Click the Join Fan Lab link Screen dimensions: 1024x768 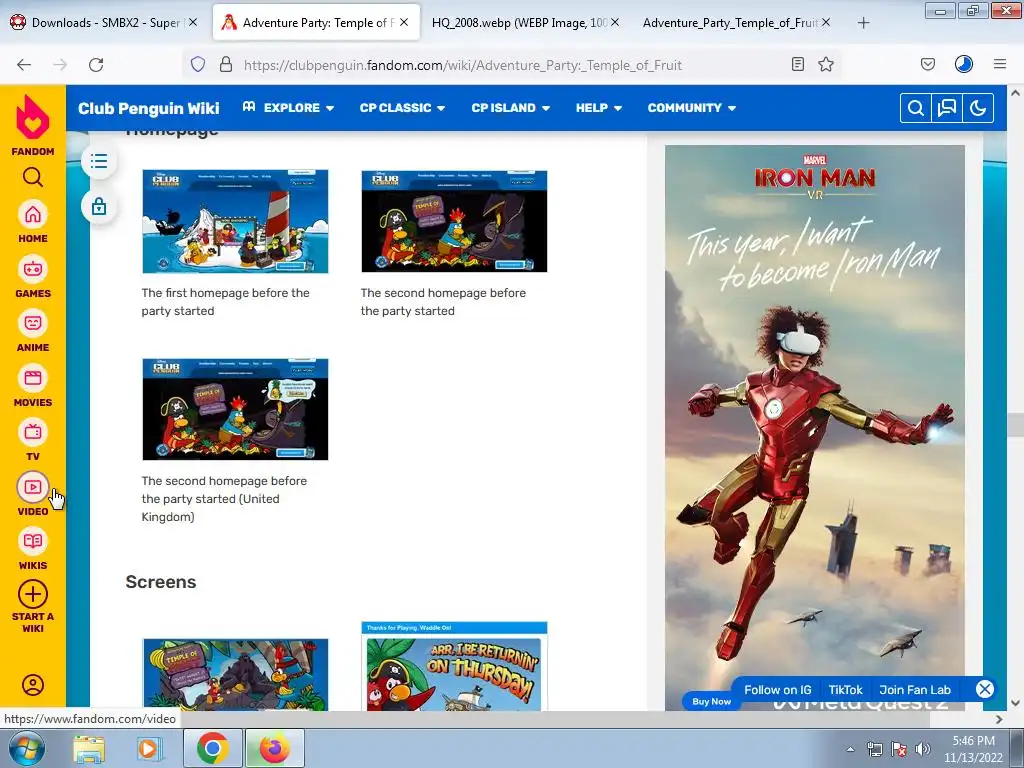tap(915, 690)
